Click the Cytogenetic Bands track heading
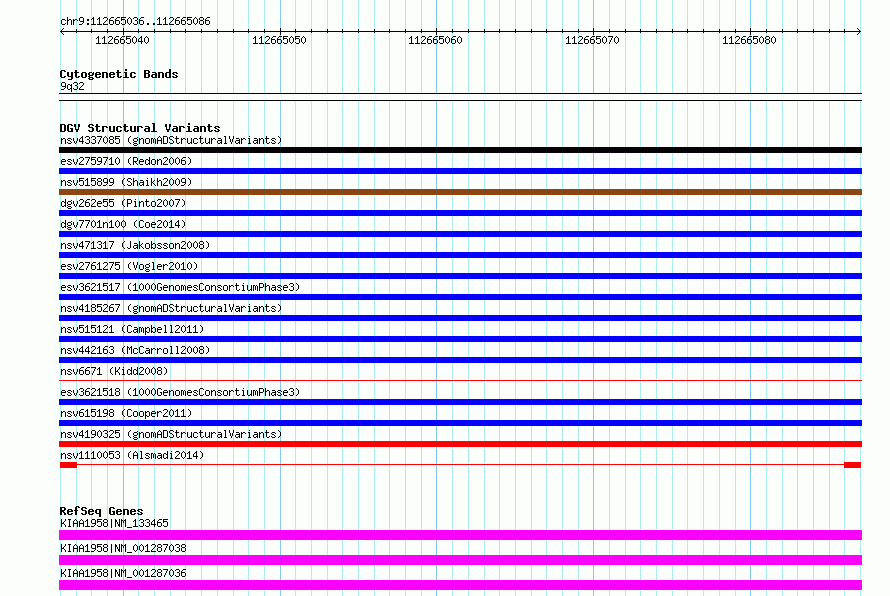The width and height of the screenshot is (890, 596). (119, 74)
